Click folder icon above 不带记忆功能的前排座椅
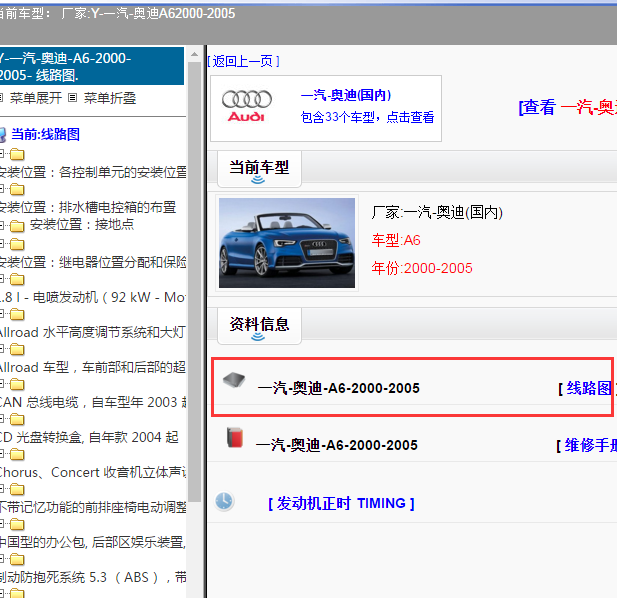The width and height of the screenshot is (617, 598). pyautogui.click(x=17, y=490)
